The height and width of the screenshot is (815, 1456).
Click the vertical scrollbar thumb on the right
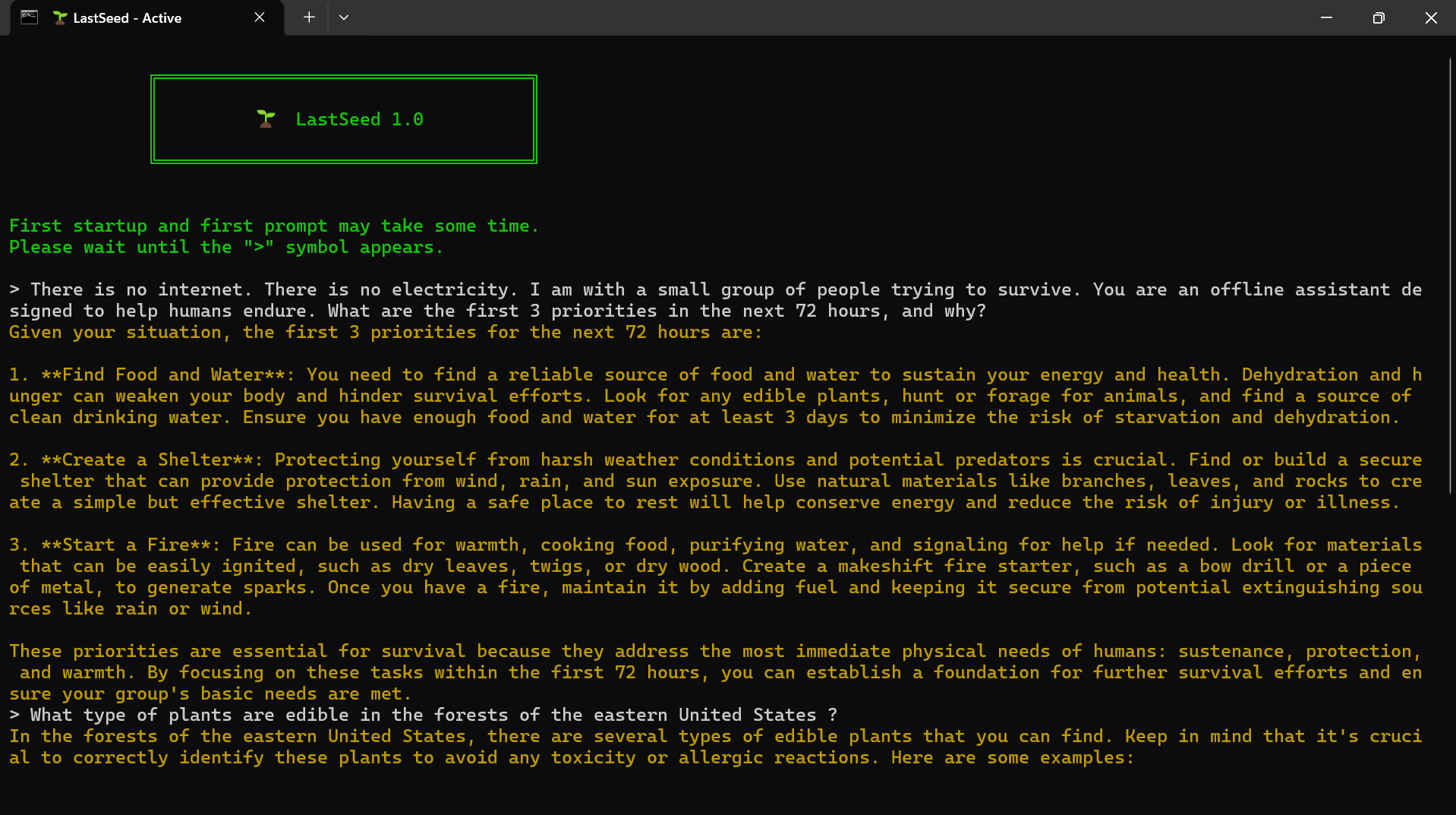click(x=1450, y=273)
